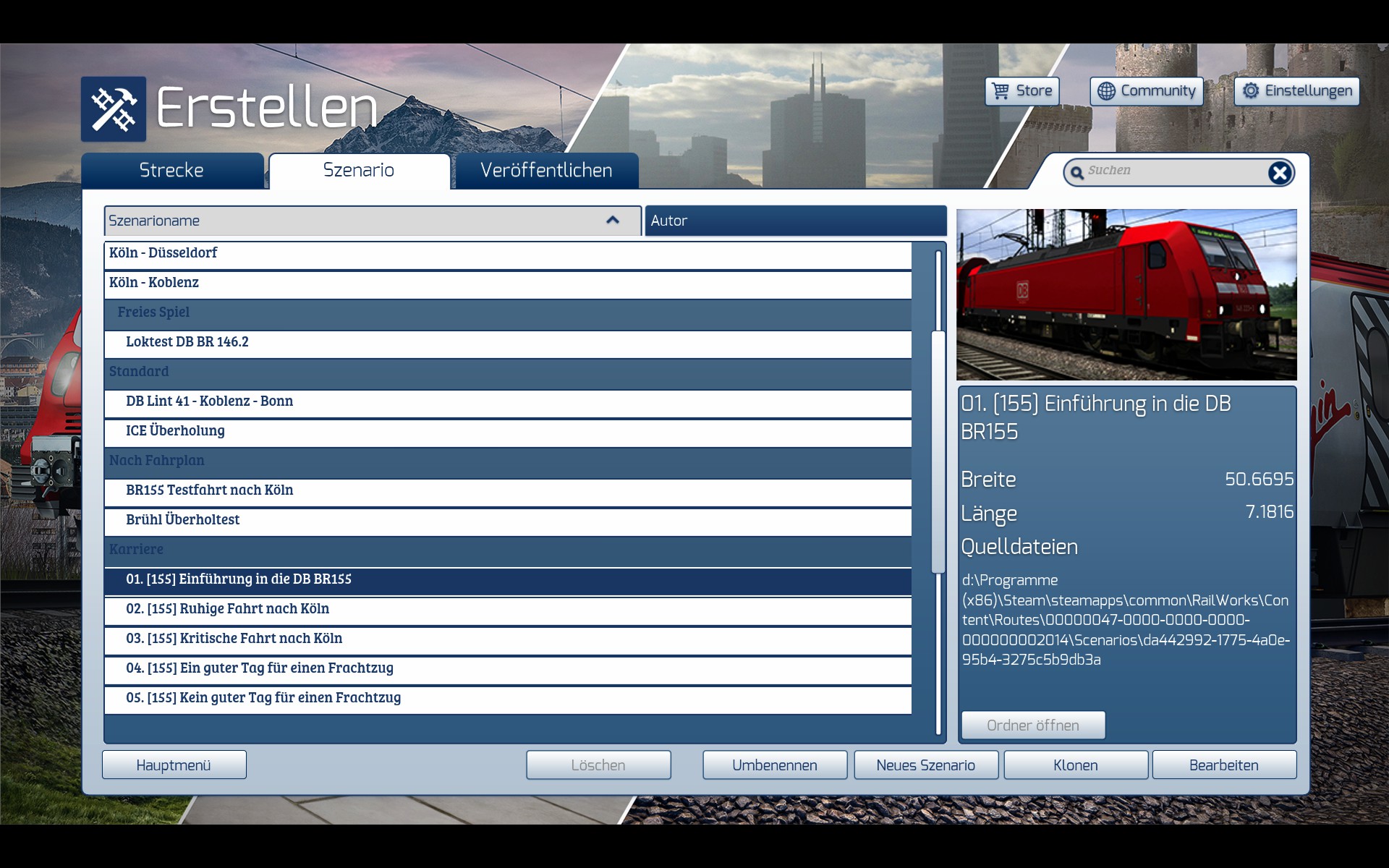Toggle the Szenarioname sort arrow
The height and width of the screenshot is (868, 1389).
pos(613,220)
